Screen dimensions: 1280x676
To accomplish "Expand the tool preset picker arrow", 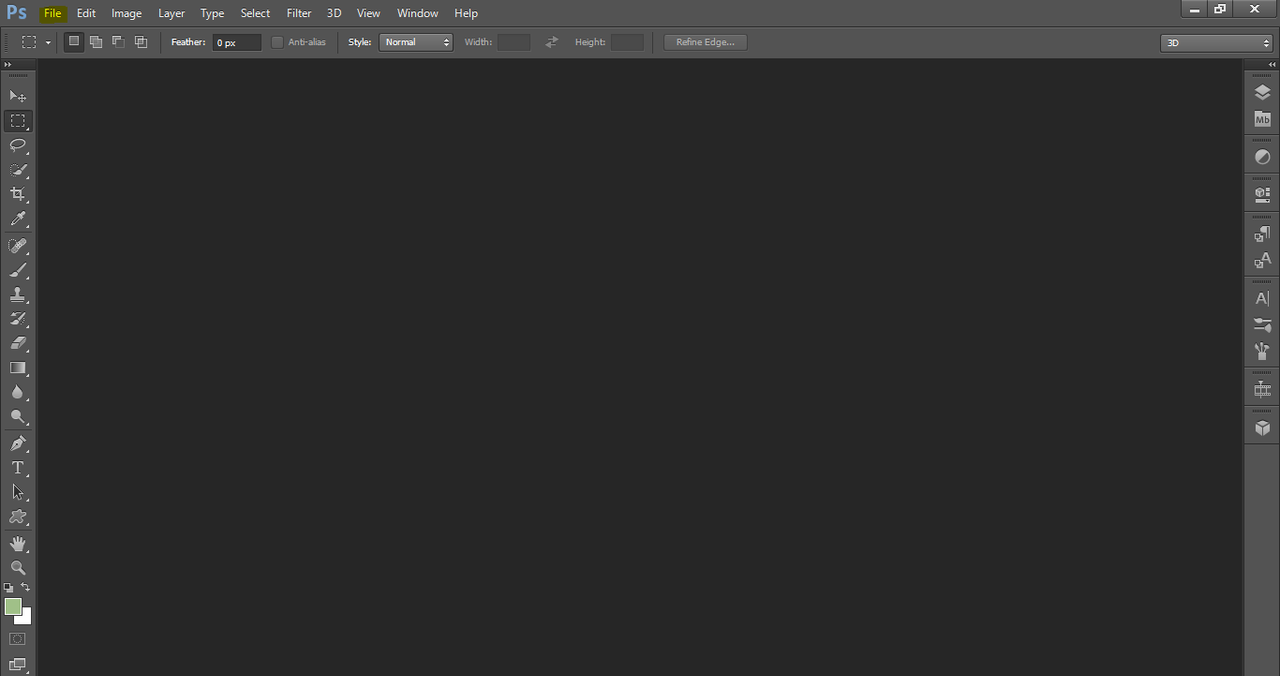I will (x=48, y=42).
